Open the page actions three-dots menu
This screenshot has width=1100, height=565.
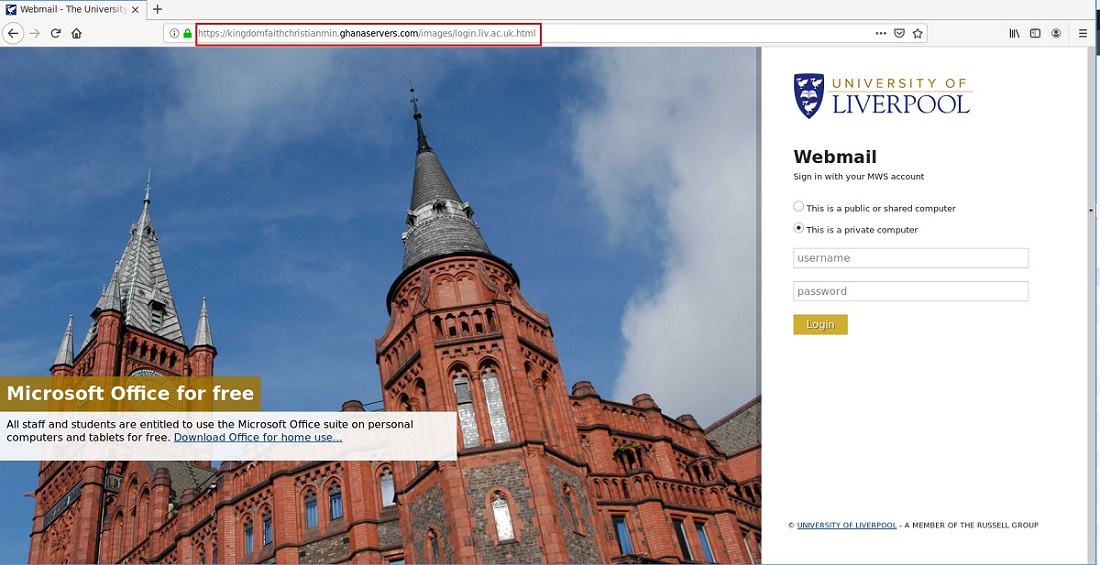[880, 33]
